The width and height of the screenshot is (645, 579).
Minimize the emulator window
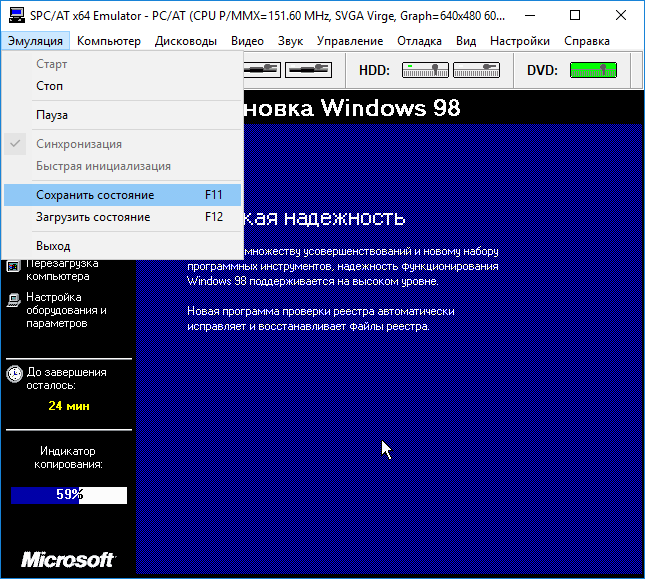[x=530, y=16]
